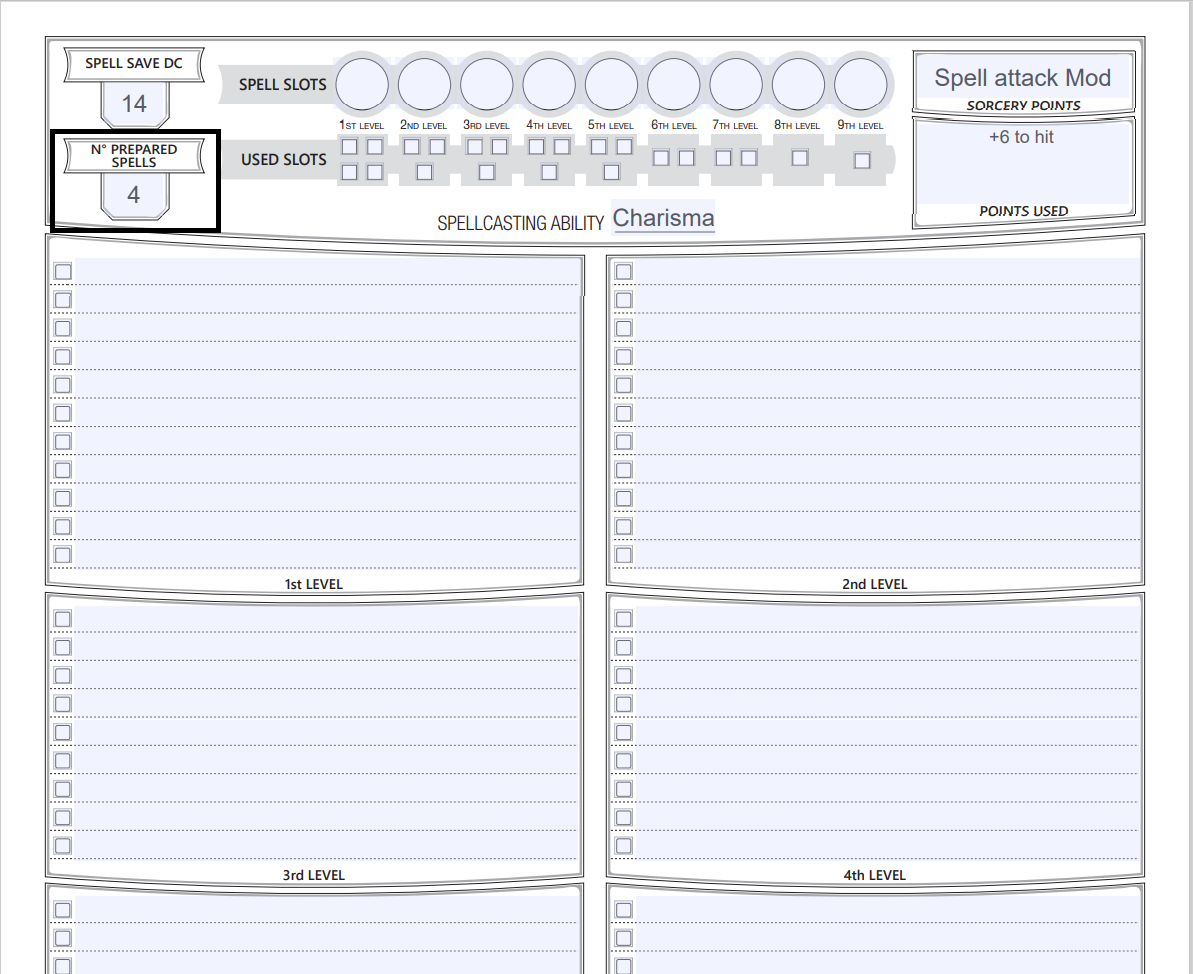Edit the N° Prepared Spells value of 4
1193x974 pixels.
(x=133, y=196)
